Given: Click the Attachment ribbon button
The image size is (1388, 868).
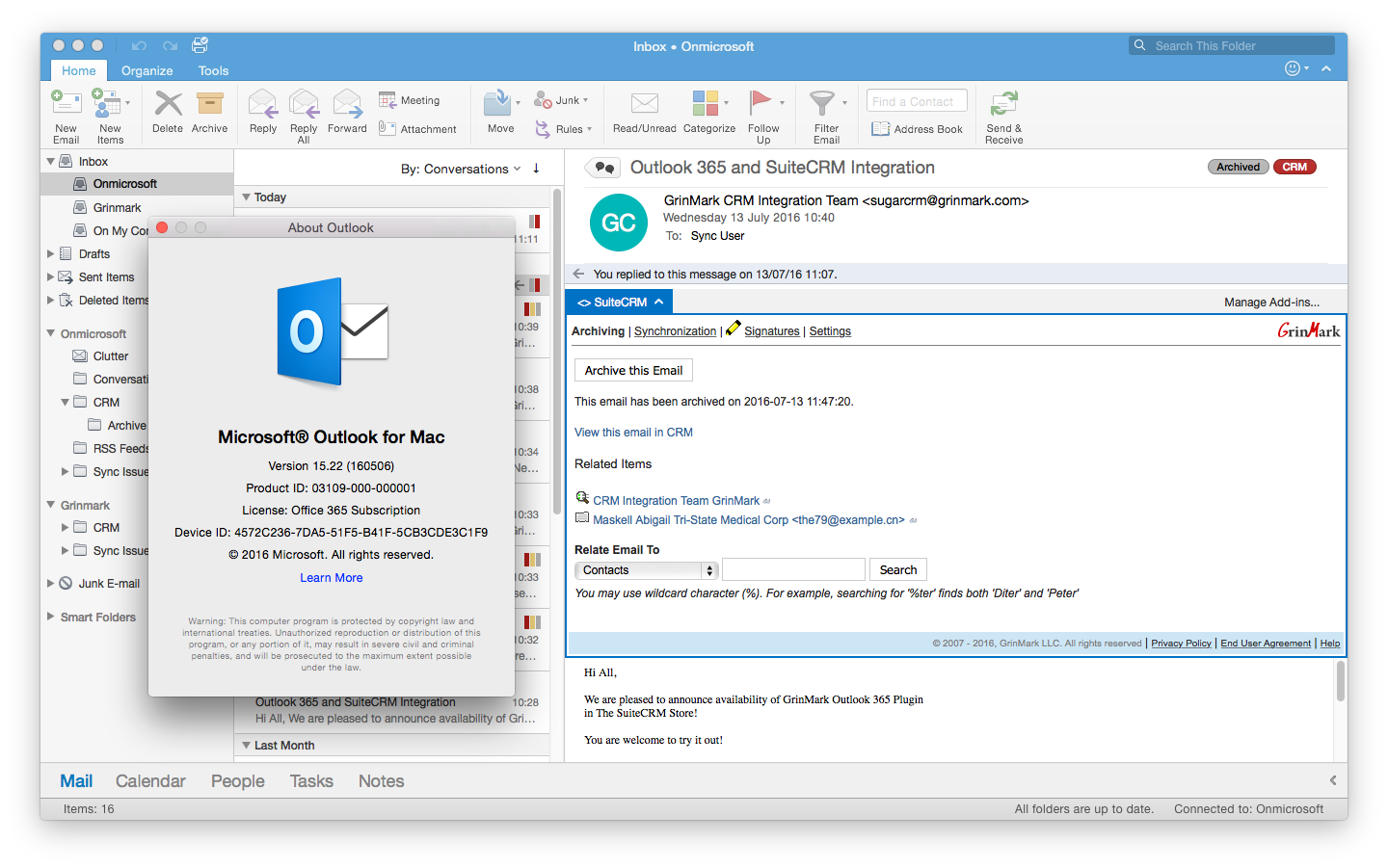Looking at the screenshot, I should pyautogui.click(x=417, y=129).
